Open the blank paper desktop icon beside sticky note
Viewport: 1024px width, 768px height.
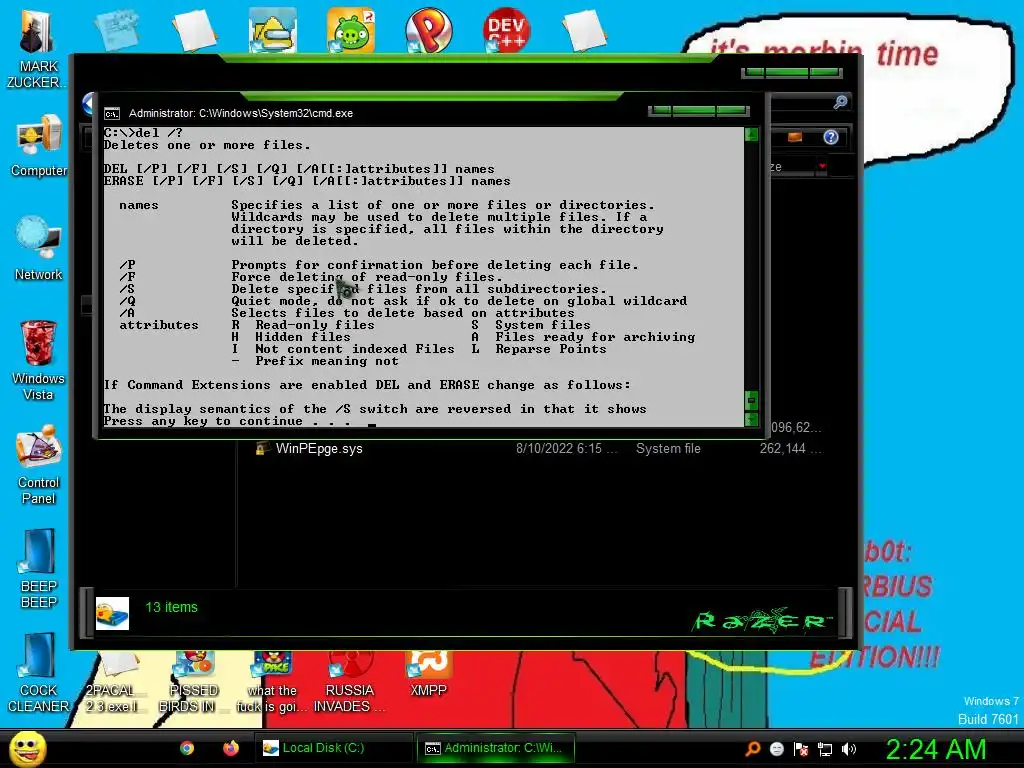click(195, 30)
